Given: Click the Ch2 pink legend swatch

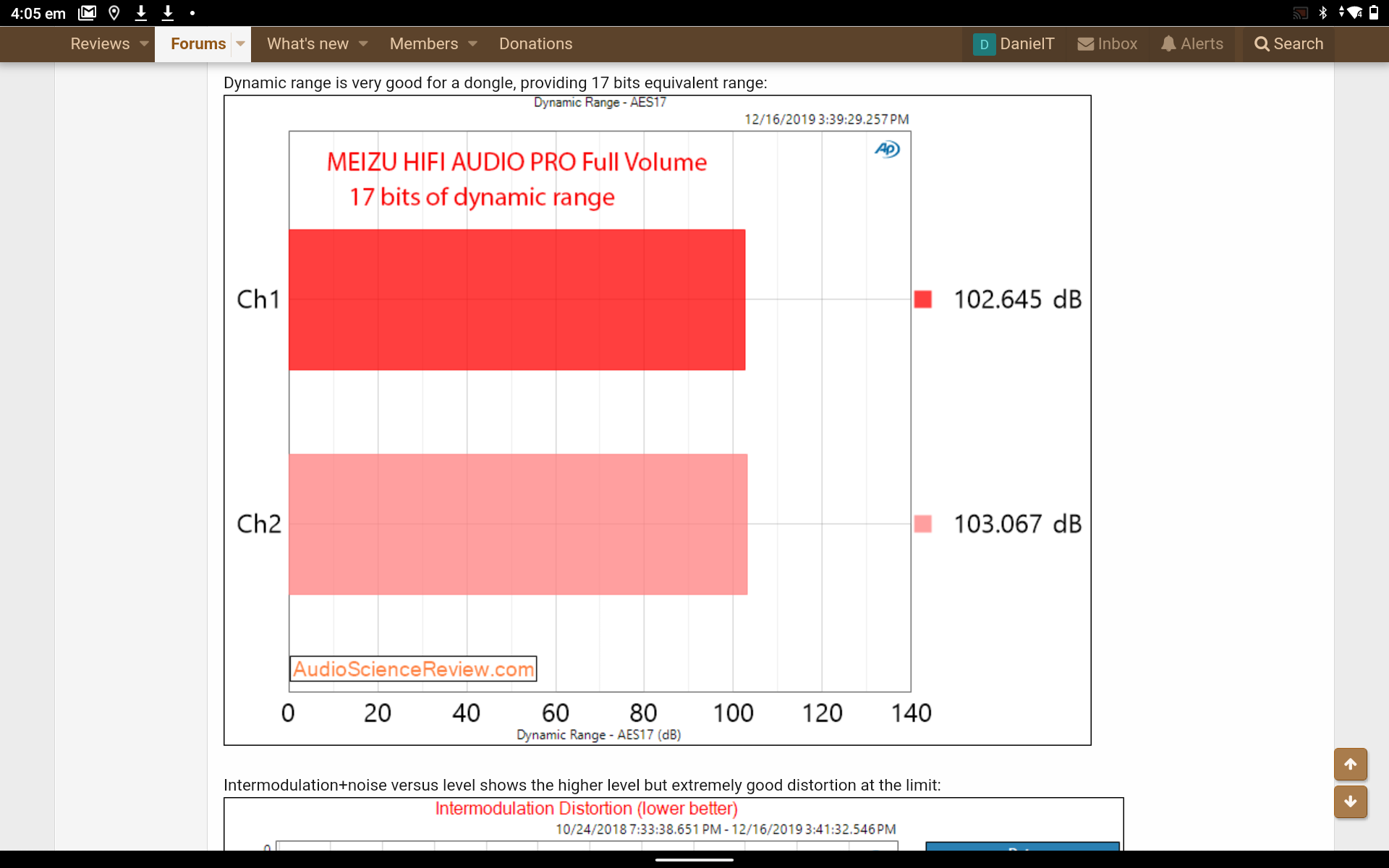Looking at the screenshot, I should [x=922, y=524].
